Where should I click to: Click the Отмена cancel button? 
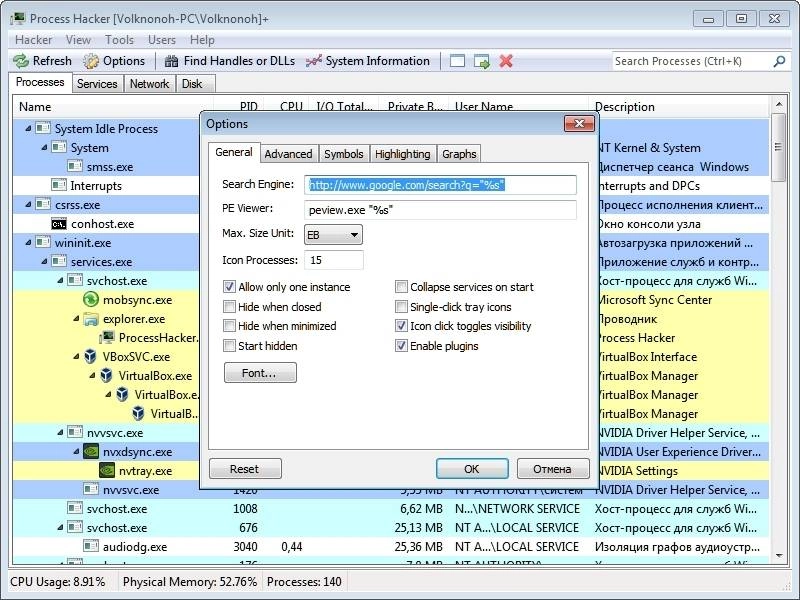coord(553,468)
